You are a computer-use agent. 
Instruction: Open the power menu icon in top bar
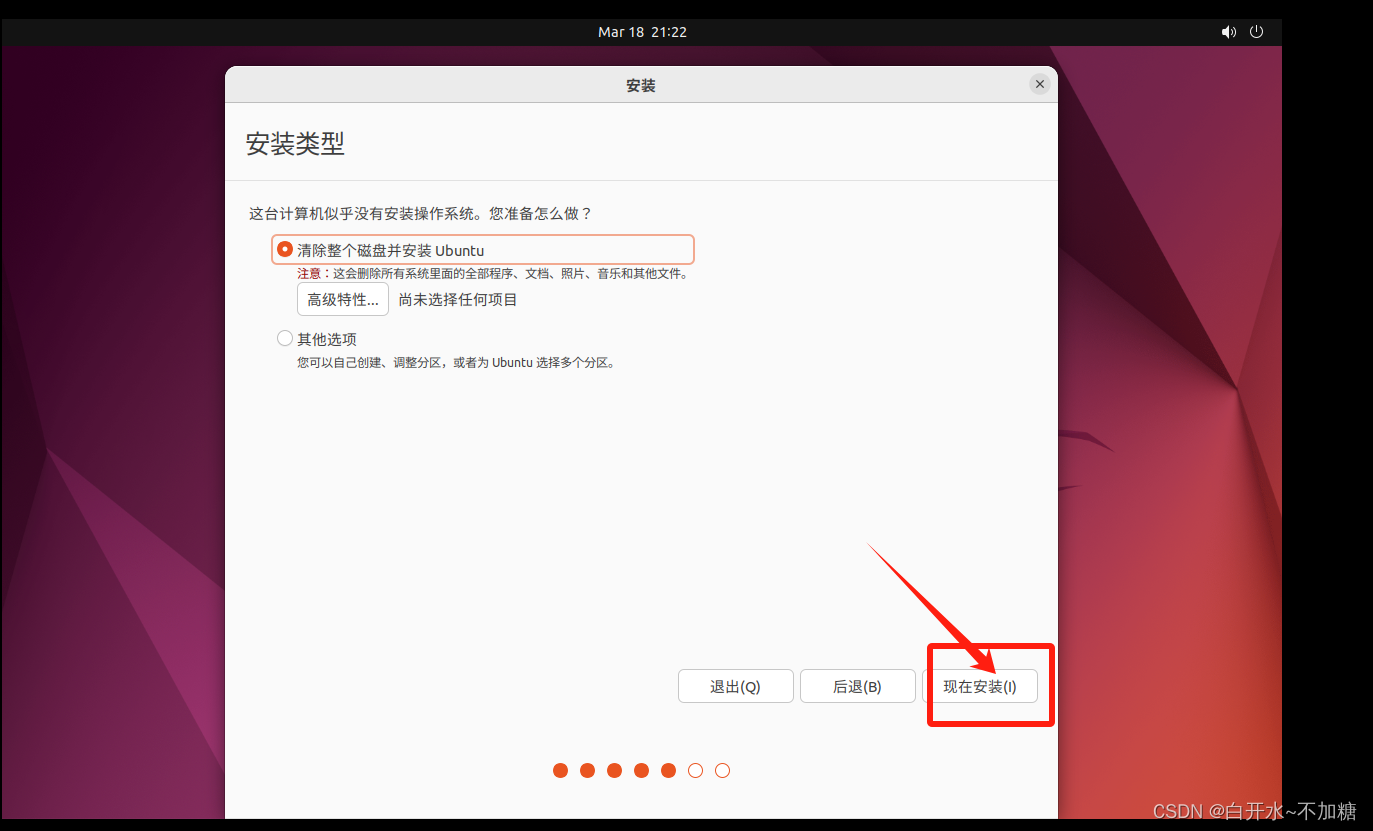pyautogui.click(x=1257, y=32)
